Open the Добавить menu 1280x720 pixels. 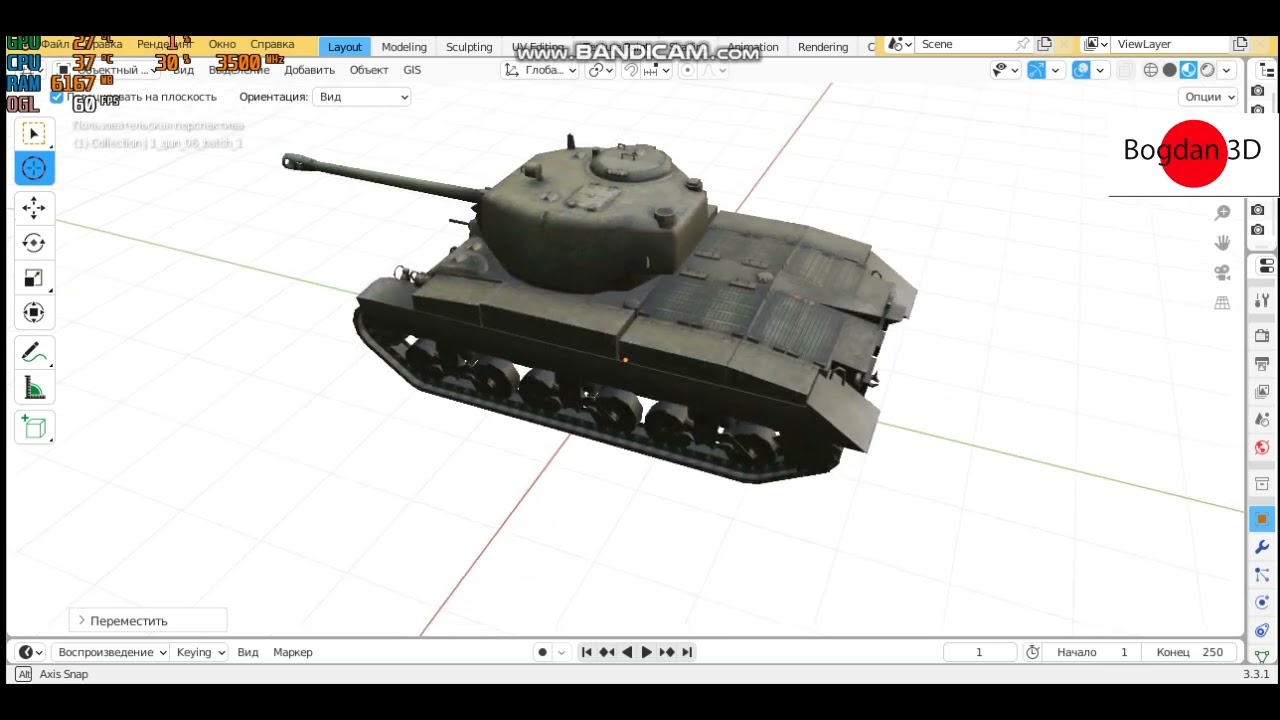[309, 70]
